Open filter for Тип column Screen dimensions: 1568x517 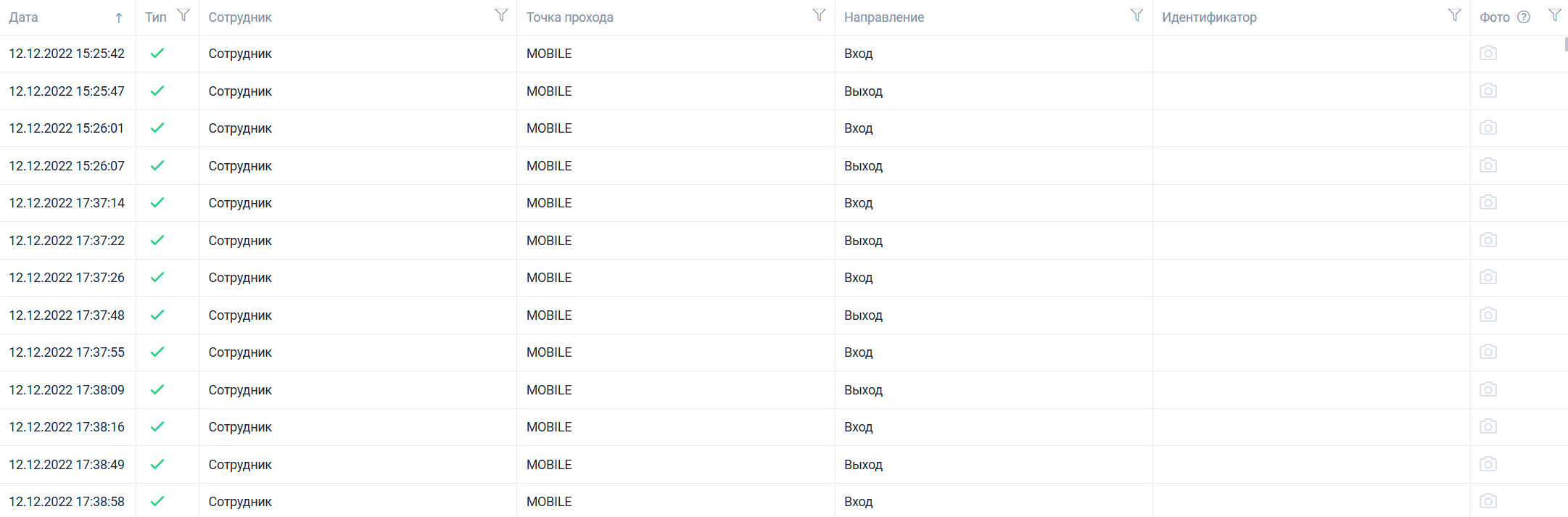pyautogui.click(x=183, y=15)
